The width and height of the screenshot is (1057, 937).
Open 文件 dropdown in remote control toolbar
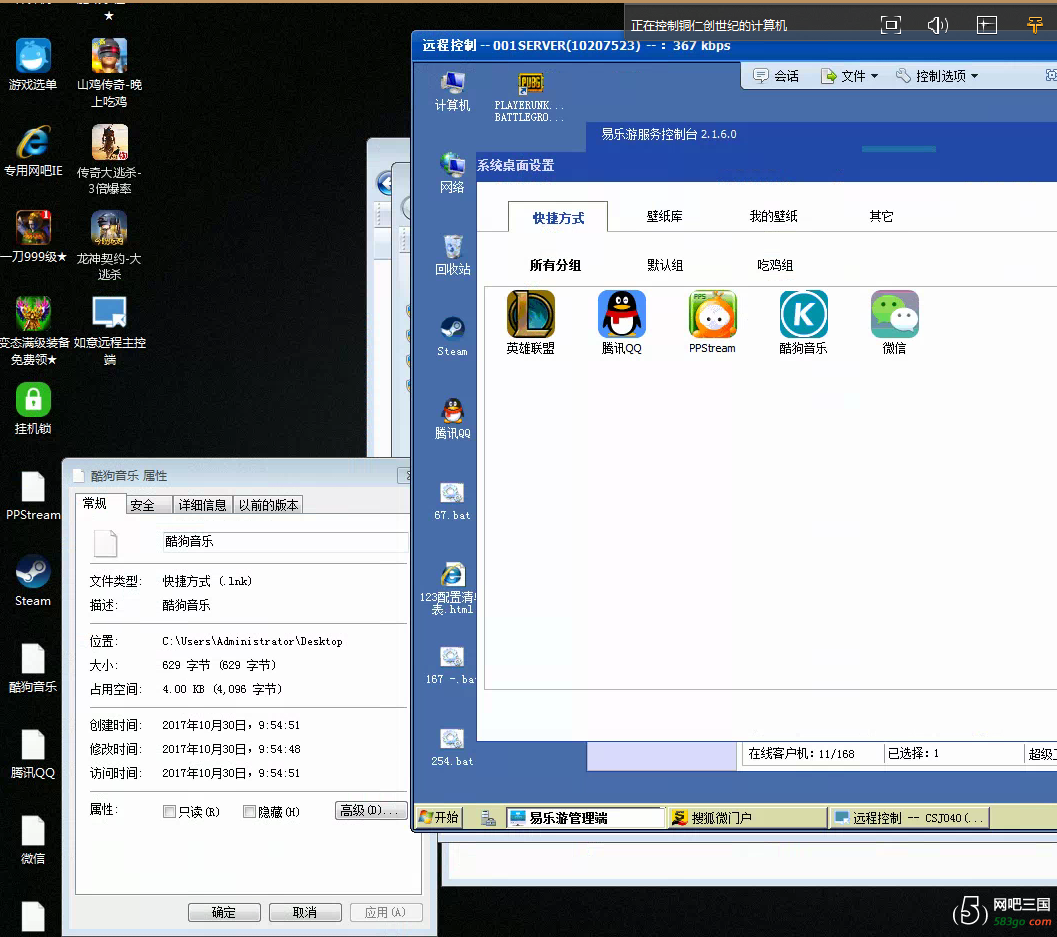point(849,76)
